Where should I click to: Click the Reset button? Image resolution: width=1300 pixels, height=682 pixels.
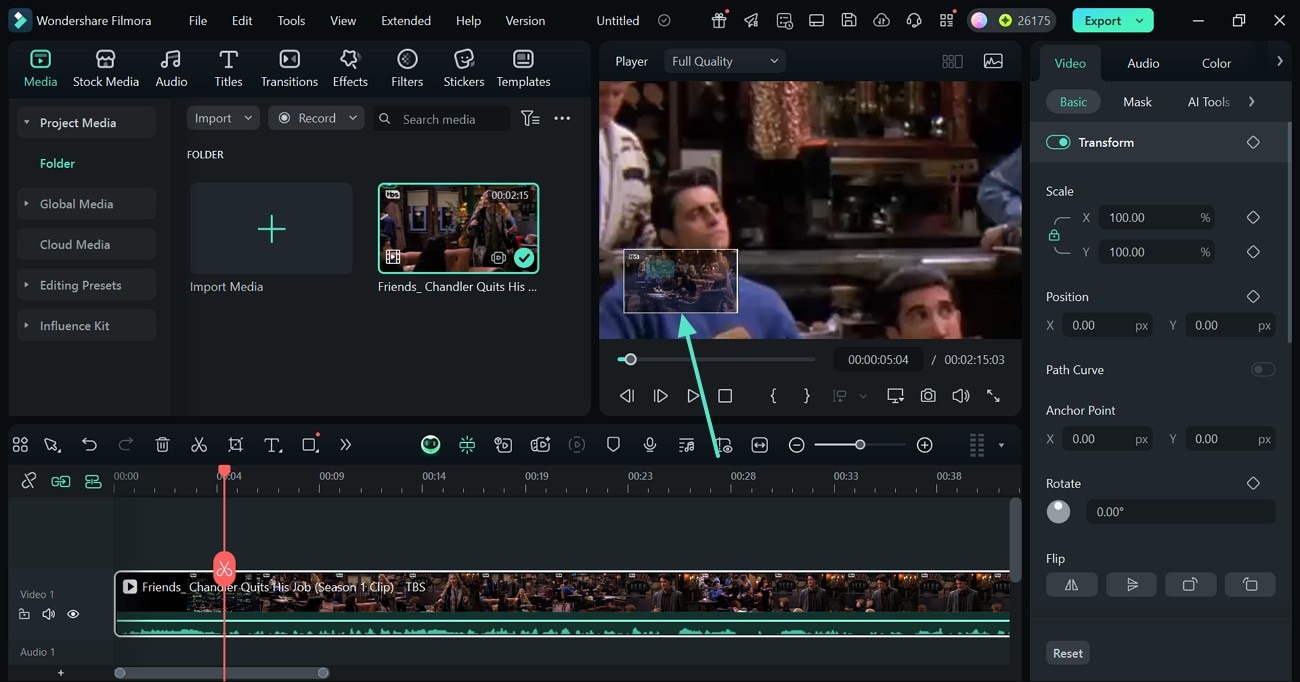click(x=1067, y=652)
